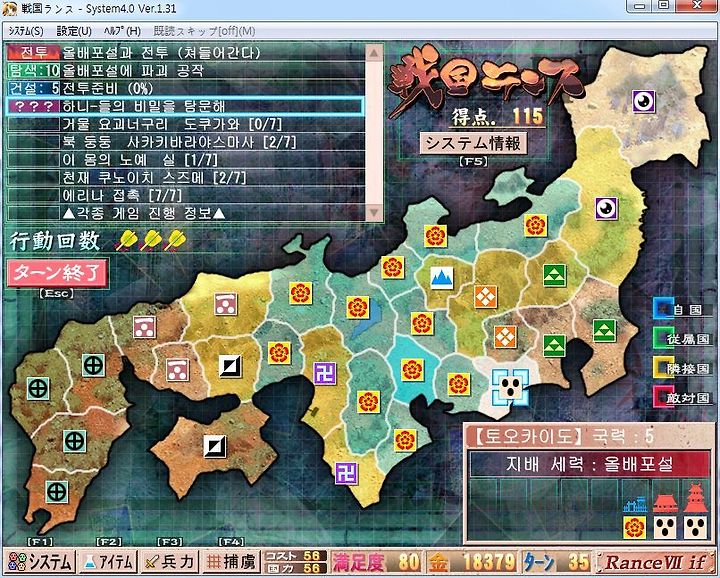Click the 国力 56 national power readout
720x578 pixels.
(x=295, y=568)
